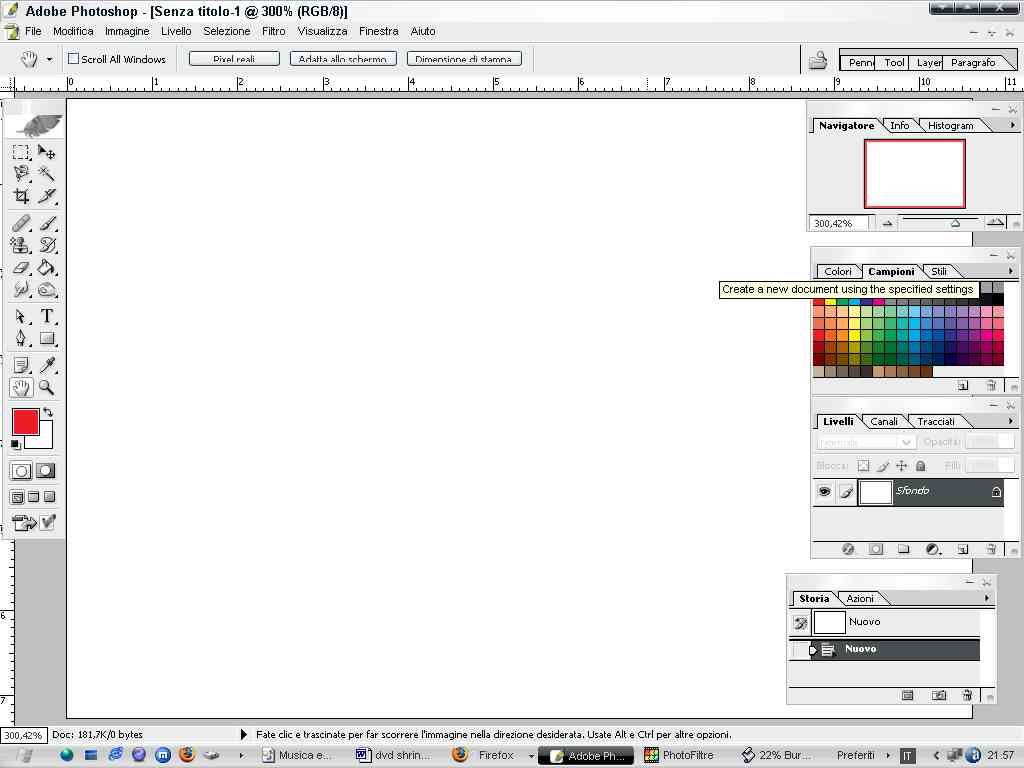Select the Rectangular Marquee tool
Viewport: 1024px width, 768px height.
pos(21,153)
